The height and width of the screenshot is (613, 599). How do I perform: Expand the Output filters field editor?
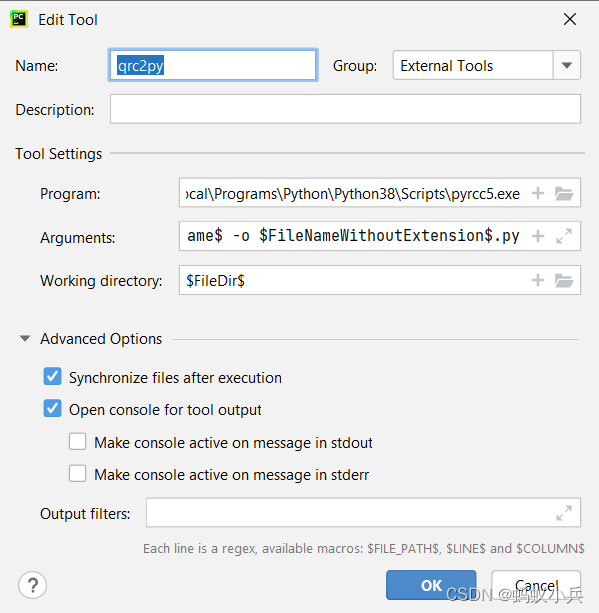564,513
